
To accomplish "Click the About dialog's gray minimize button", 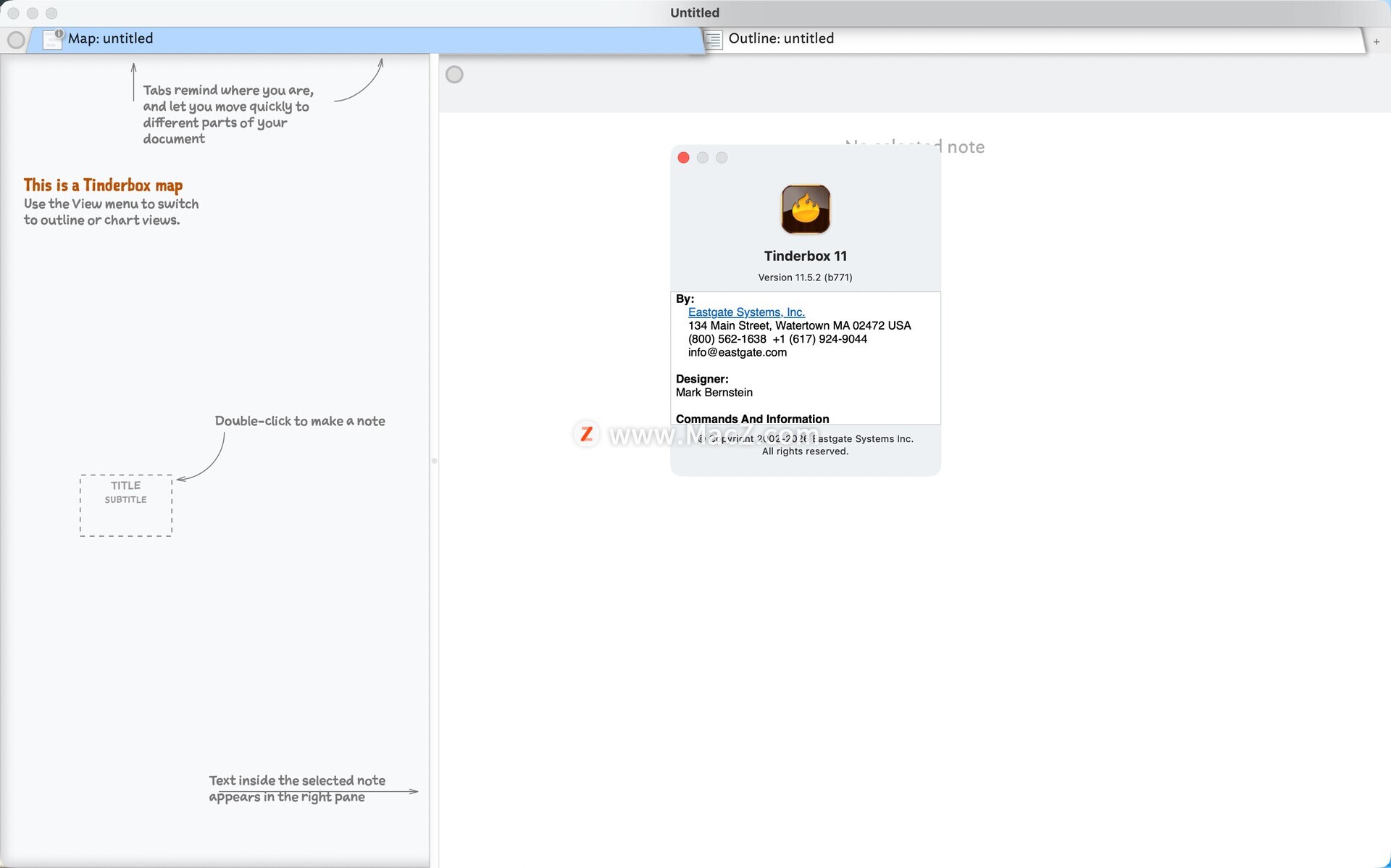I will tap(702, 158).
